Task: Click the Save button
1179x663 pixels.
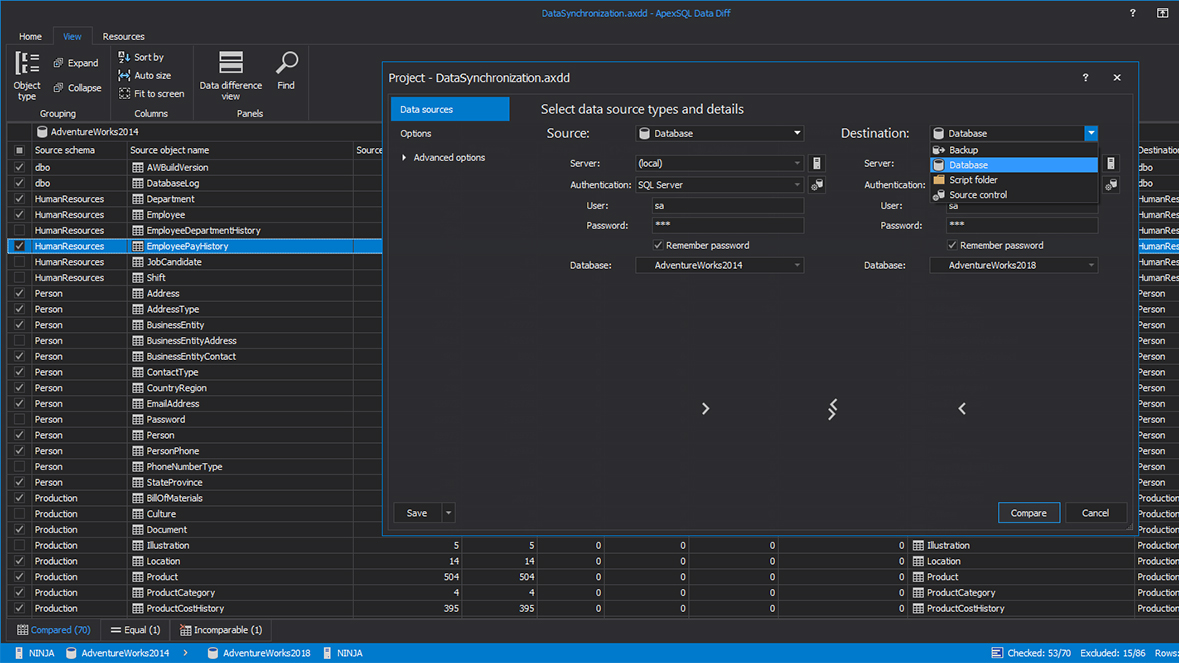Action: pos(417,513)
